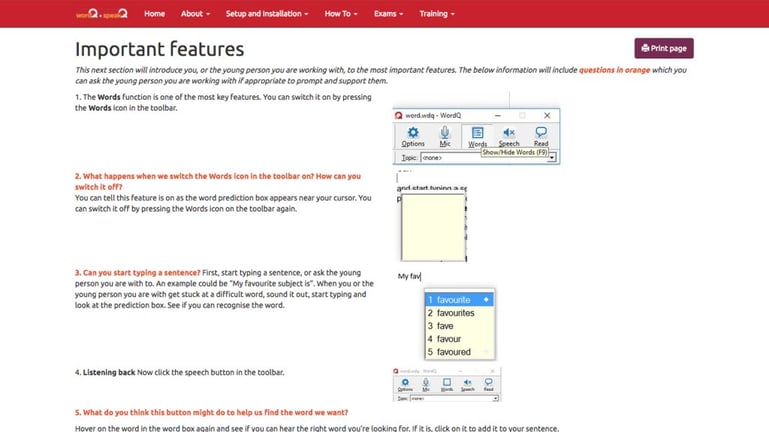The width and height of the screenshot is (769, 432).
Task: Expand the Setup and Installation menu
Action: 267,14
